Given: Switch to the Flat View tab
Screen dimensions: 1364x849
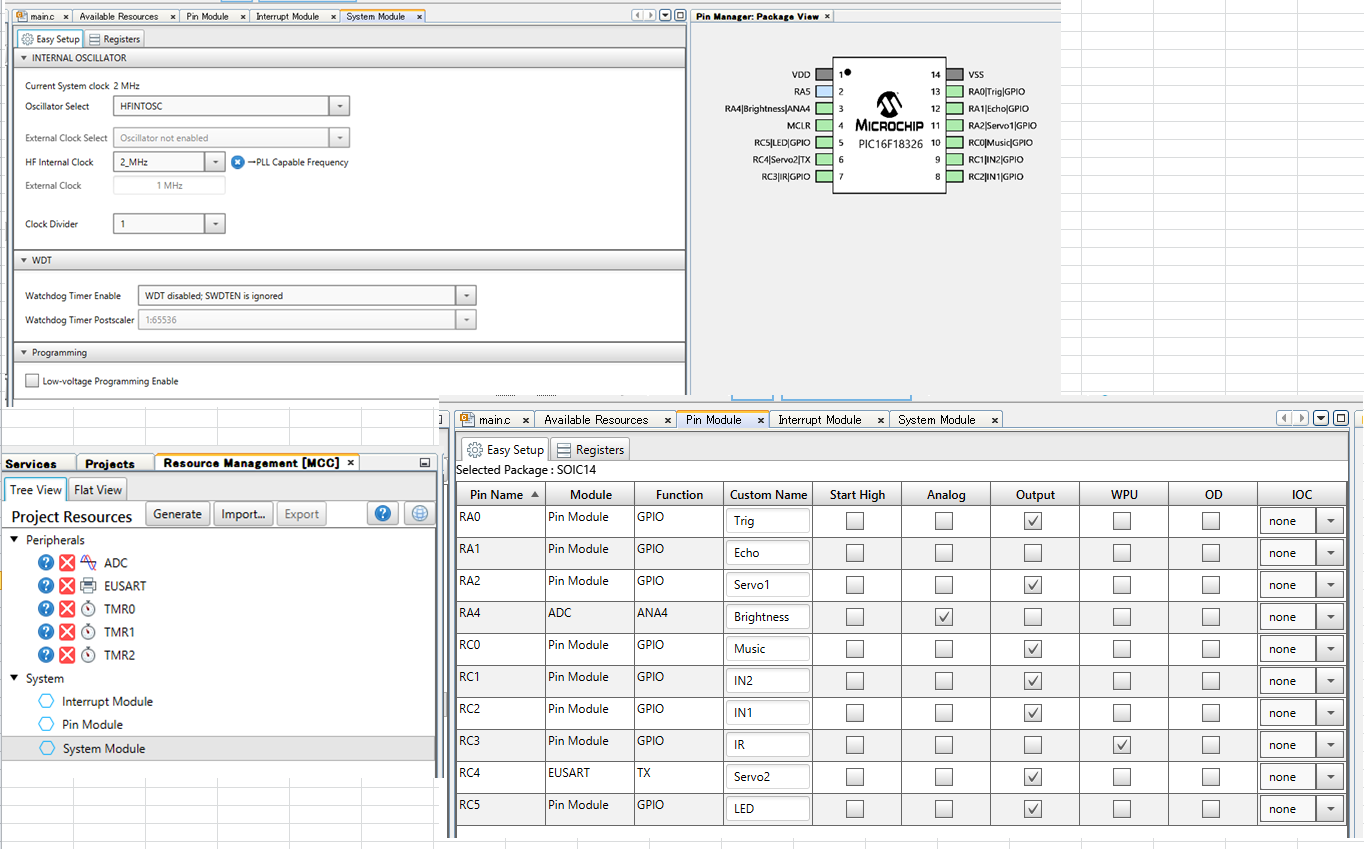Looking at the screenshot, I should (98, 490).
